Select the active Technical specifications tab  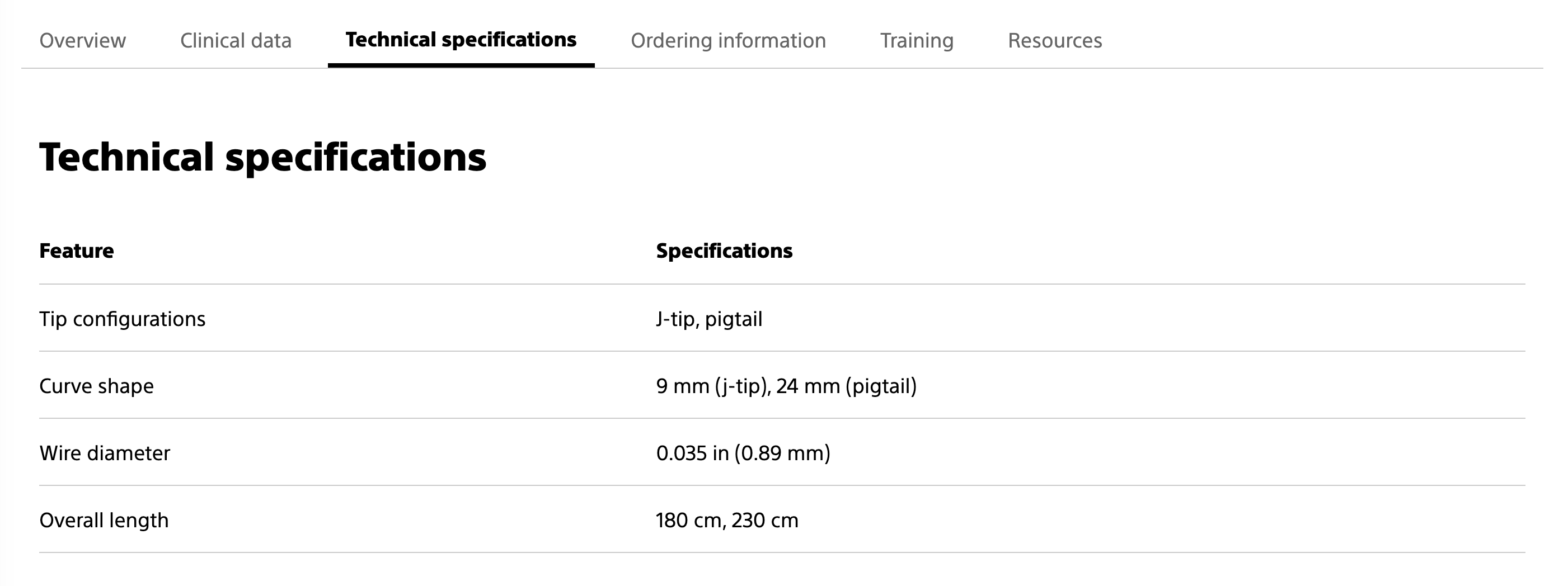click(461, 40)
